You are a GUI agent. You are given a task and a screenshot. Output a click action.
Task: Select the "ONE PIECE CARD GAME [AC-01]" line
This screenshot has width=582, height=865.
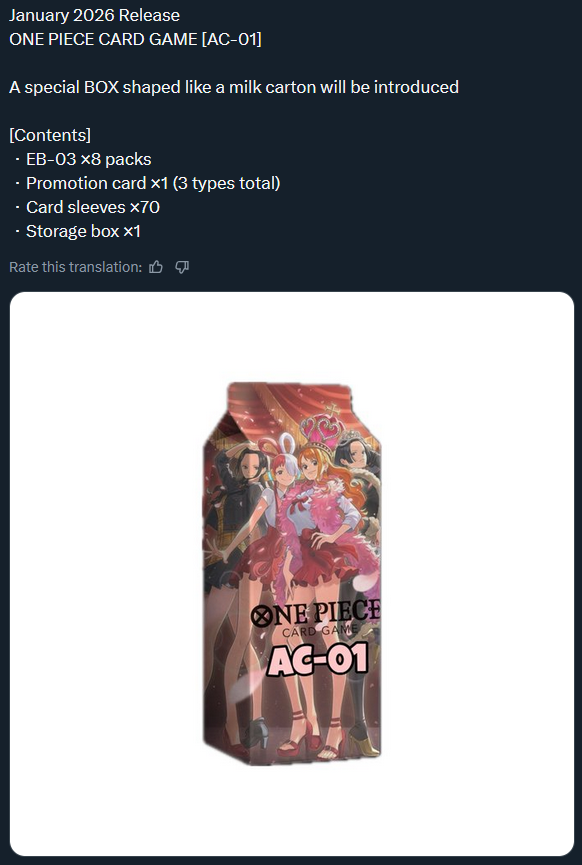point(135,39)
